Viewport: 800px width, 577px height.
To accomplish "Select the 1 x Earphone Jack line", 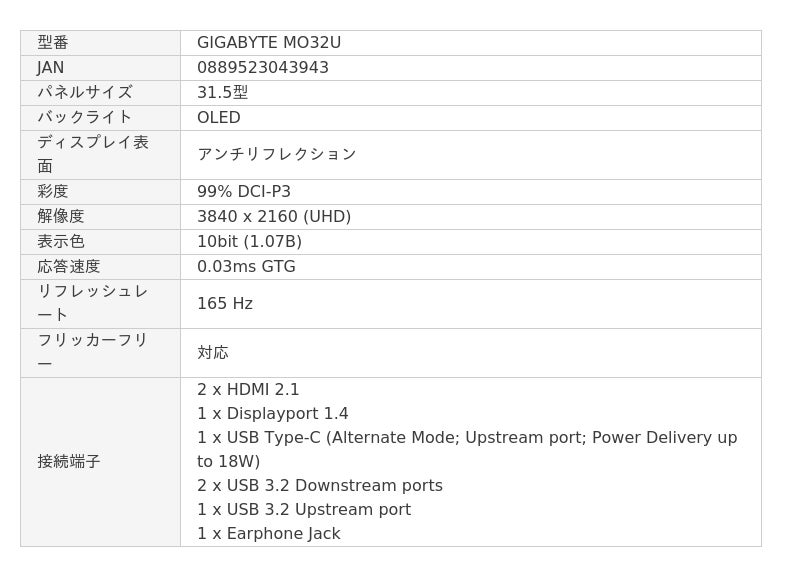I will pyautogui.click(x=268, y=534).
